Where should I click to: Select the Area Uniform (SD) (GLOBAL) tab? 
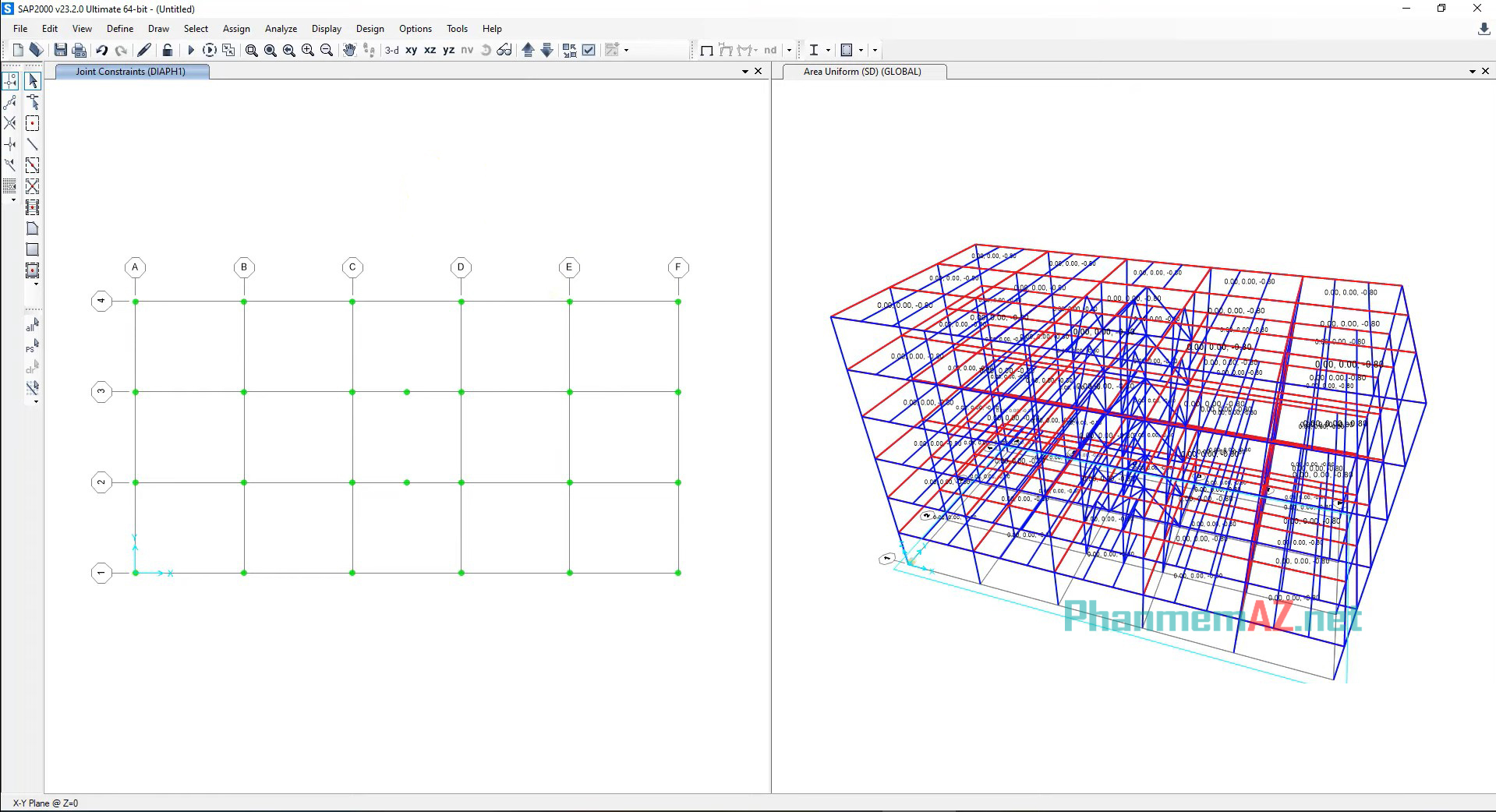tap(861, 71)
